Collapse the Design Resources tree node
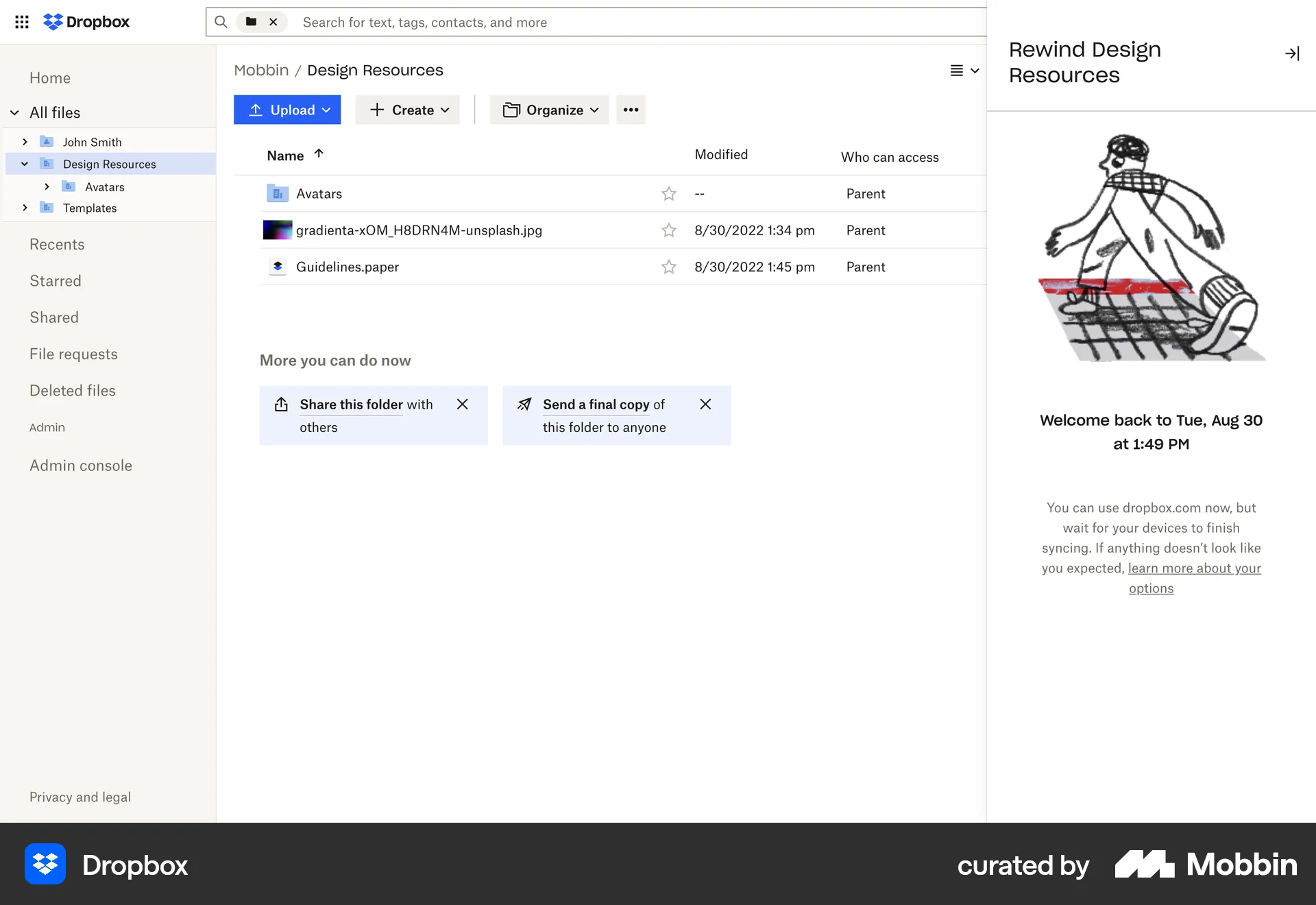 click(25, 164)
